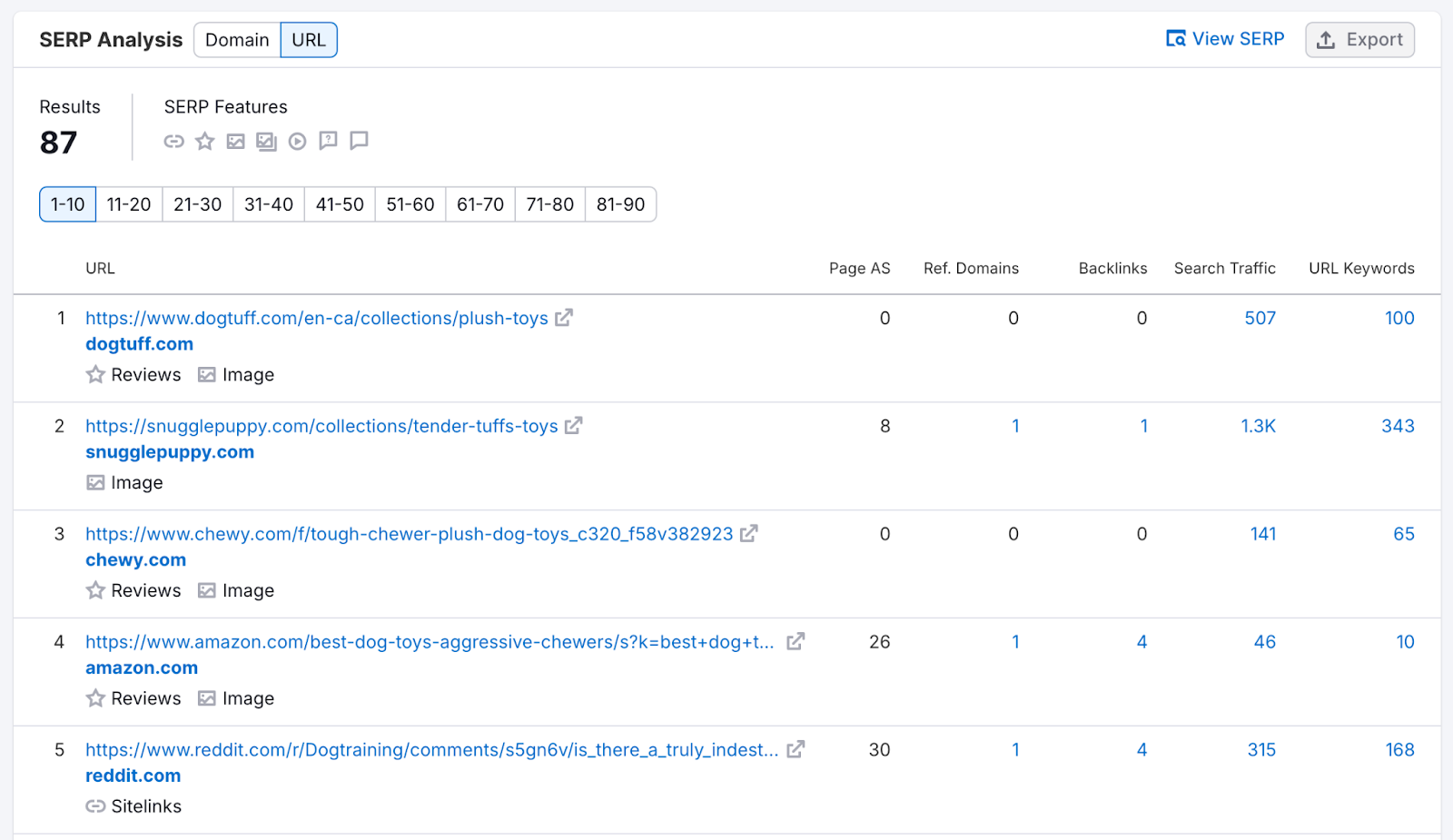This screenshot has width=1453, height=840.
Task: Click the Sitelinks SERP feature icon
Action: [x=173, y=141]
